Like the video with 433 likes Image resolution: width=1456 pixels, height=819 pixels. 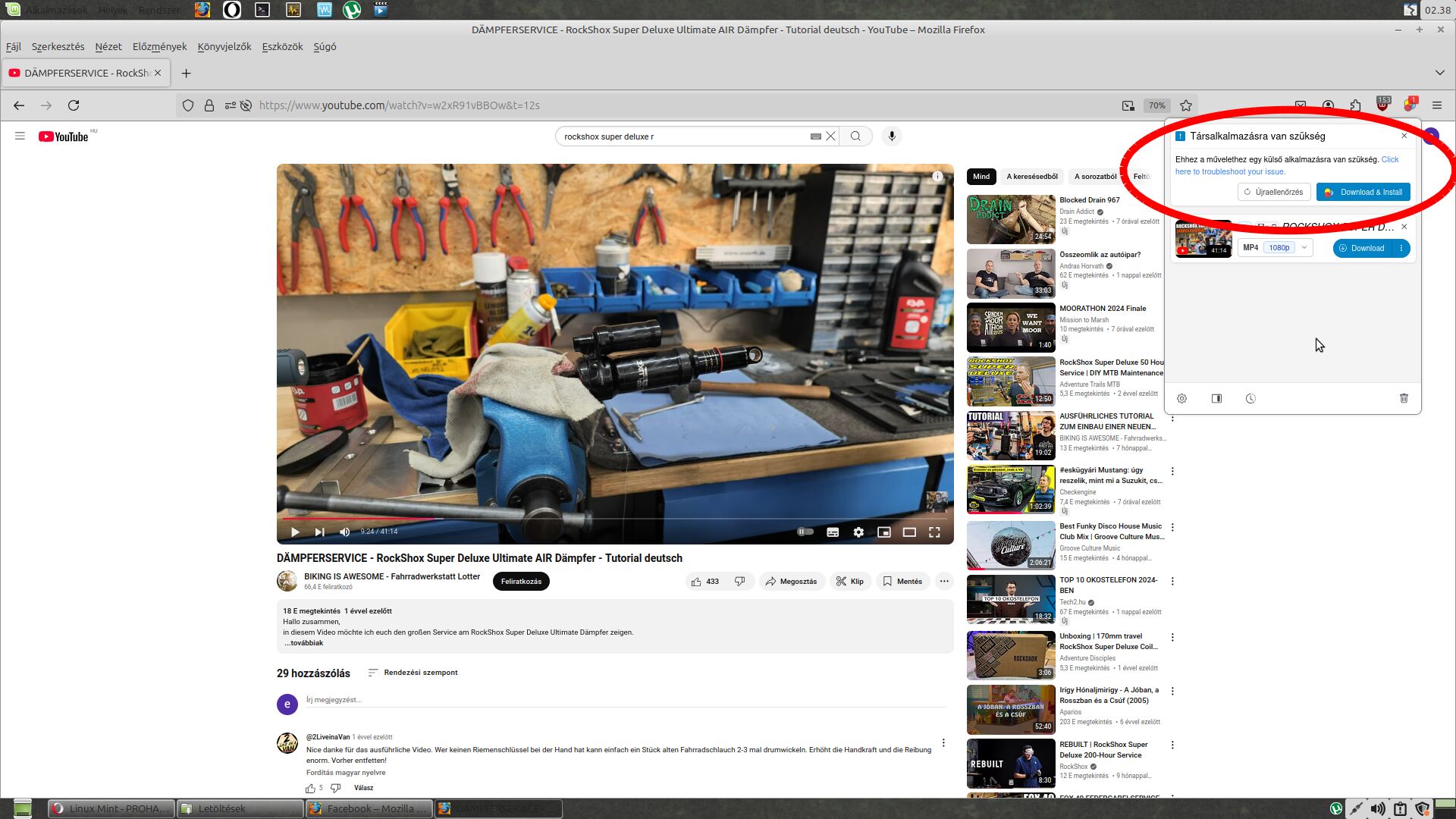pos(704,582)
